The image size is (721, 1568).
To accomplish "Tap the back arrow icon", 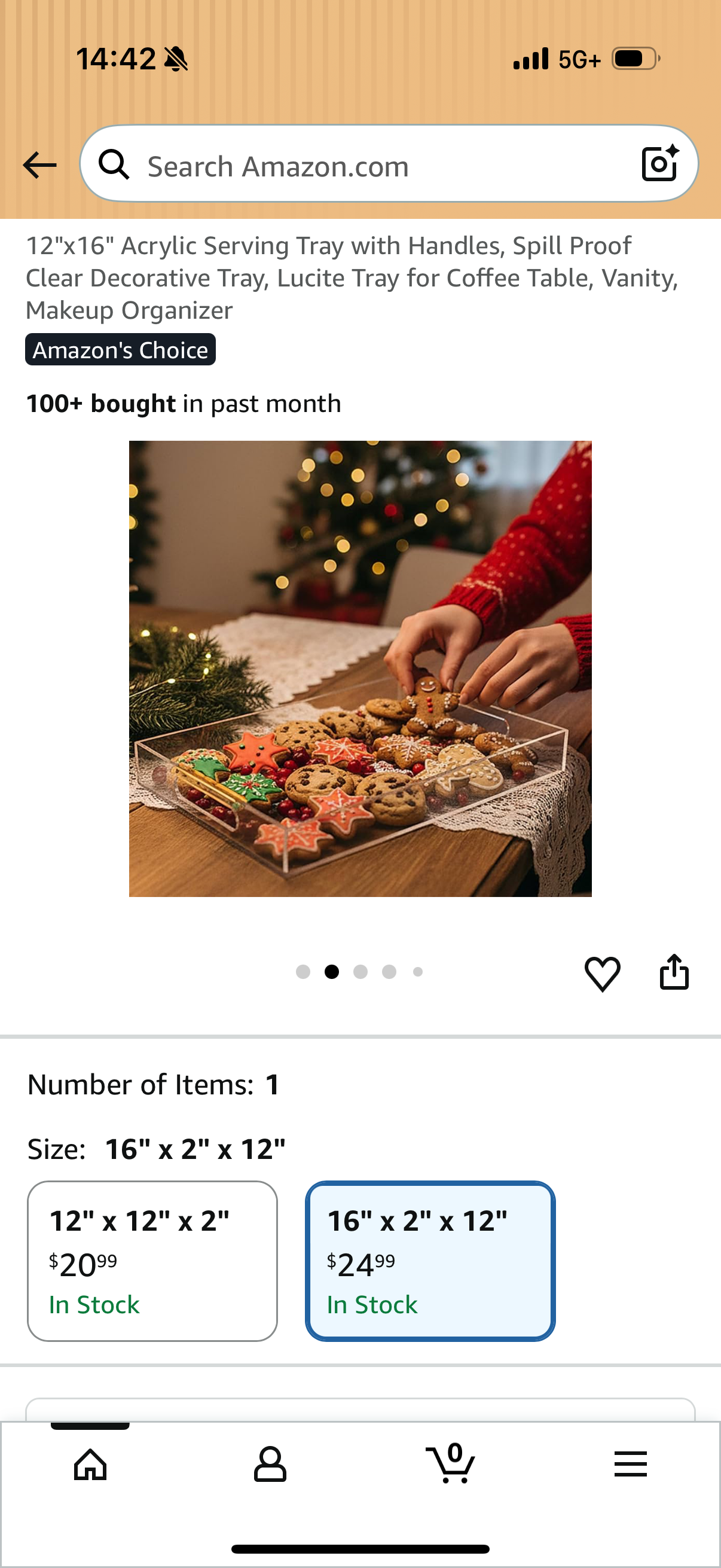I will pos(39,165).
